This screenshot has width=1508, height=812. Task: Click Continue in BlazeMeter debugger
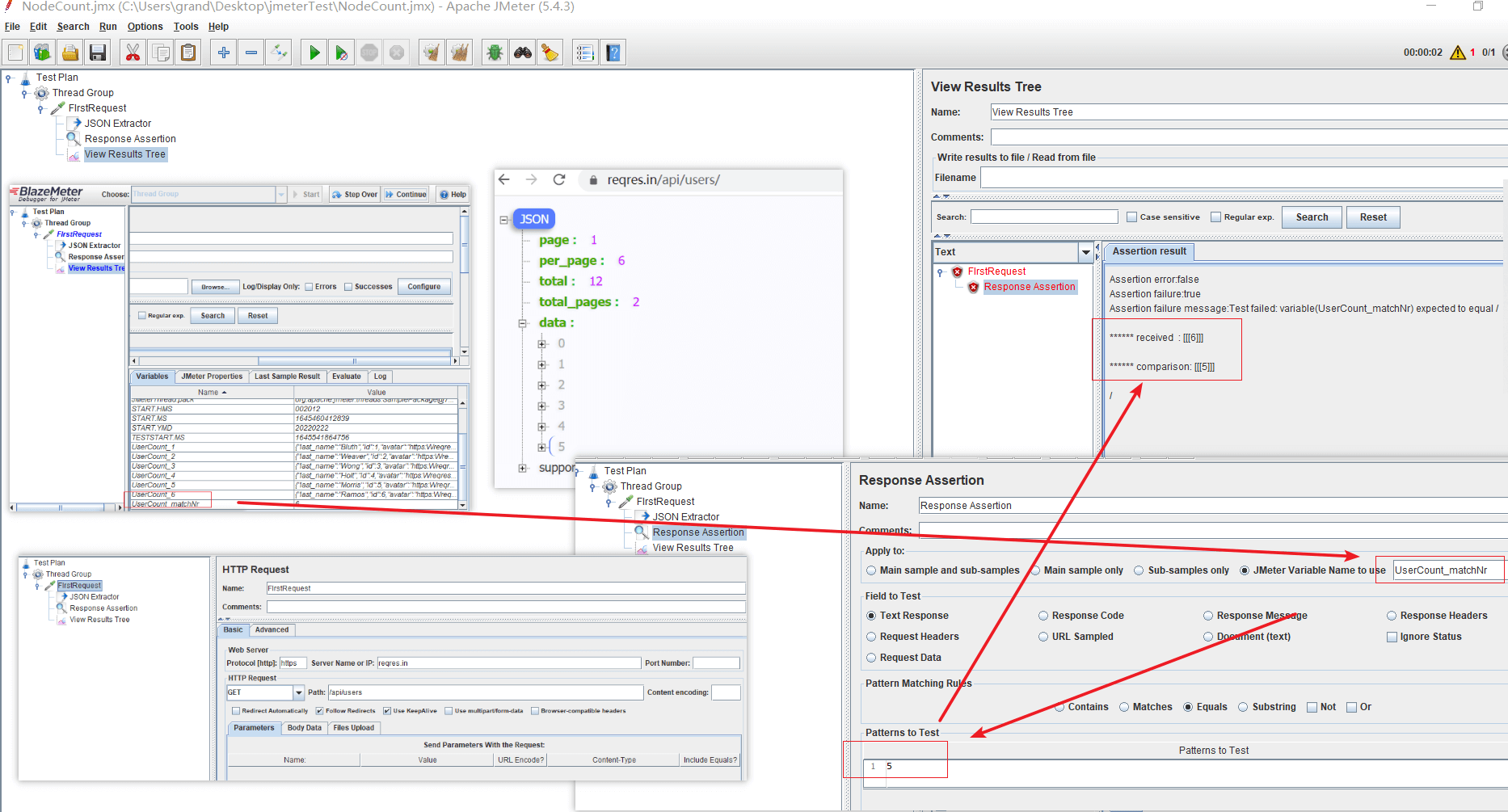(x=406, y=195)
